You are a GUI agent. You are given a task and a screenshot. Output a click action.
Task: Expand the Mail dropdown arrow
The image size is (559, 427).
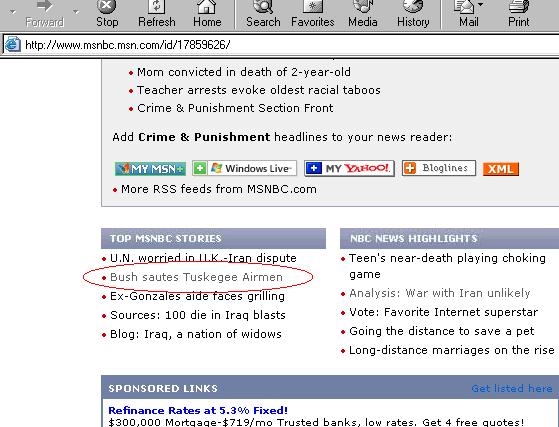pos(481,5)
